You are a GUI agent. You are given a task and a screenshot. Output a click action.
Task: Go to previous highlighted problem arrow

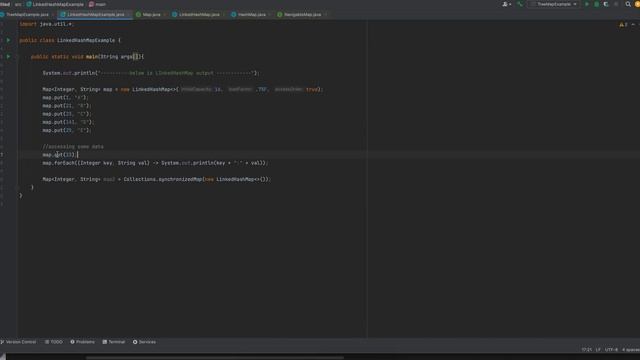tap(633, 24)
